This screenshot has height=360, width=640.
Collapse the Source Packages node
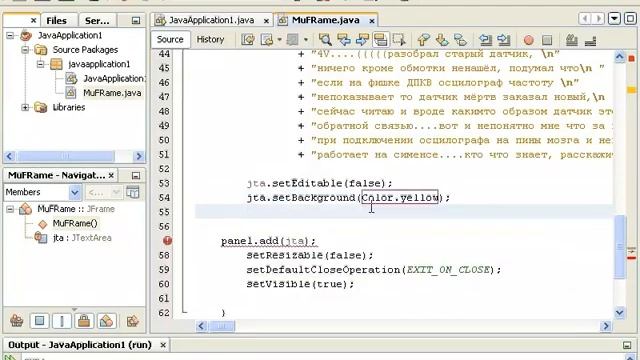coord(25,50)
